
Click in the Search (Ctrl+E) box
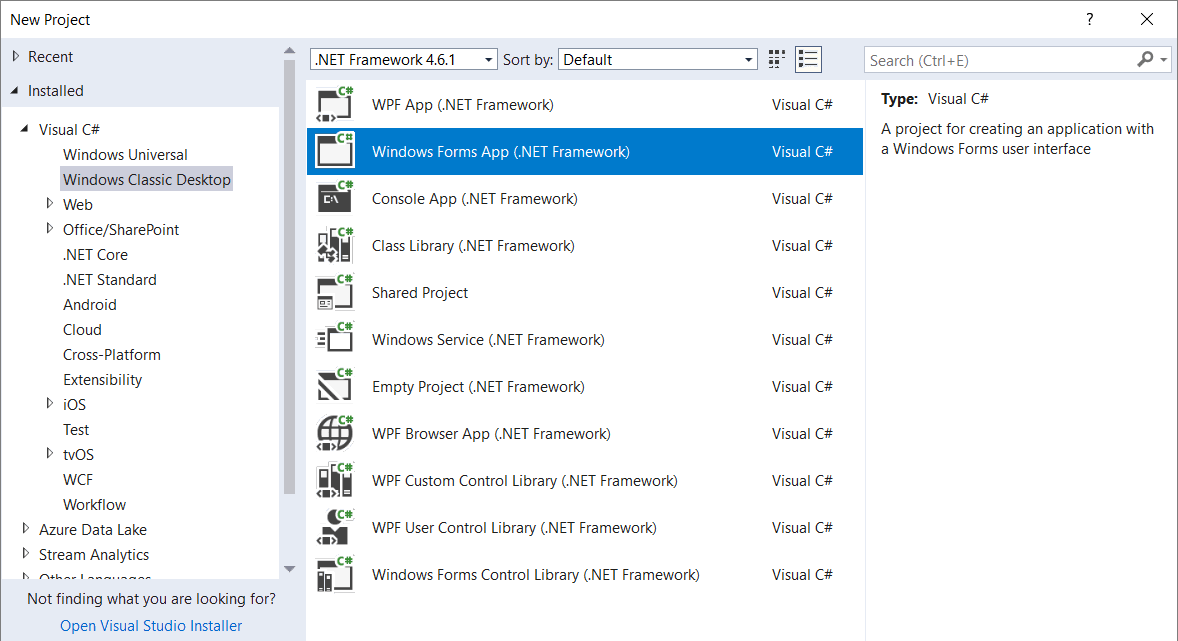pyautogui.click(x=999, y=59)
